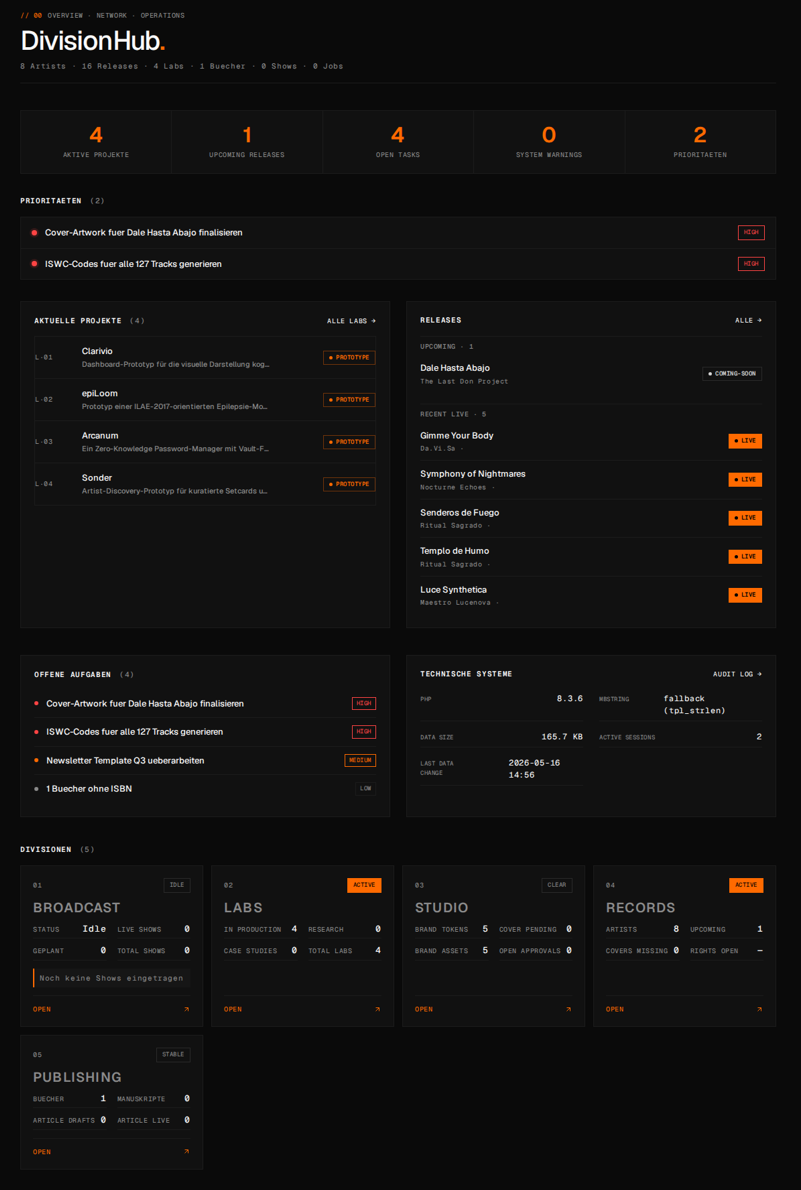Open the Prioritaeten stat tile

point(700,142)
